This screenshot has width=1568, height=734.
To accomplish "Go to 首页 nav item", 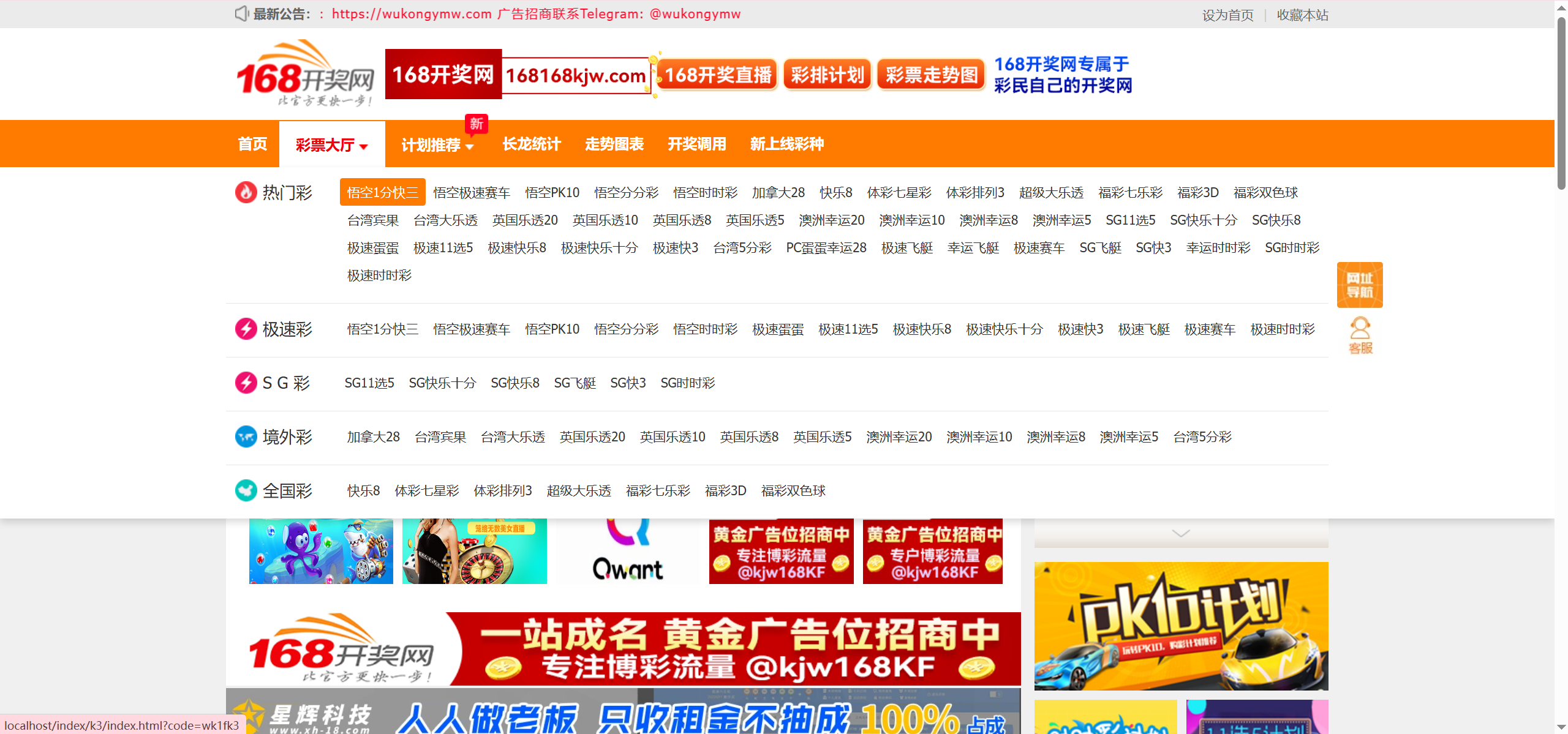I will coord(252,144).
